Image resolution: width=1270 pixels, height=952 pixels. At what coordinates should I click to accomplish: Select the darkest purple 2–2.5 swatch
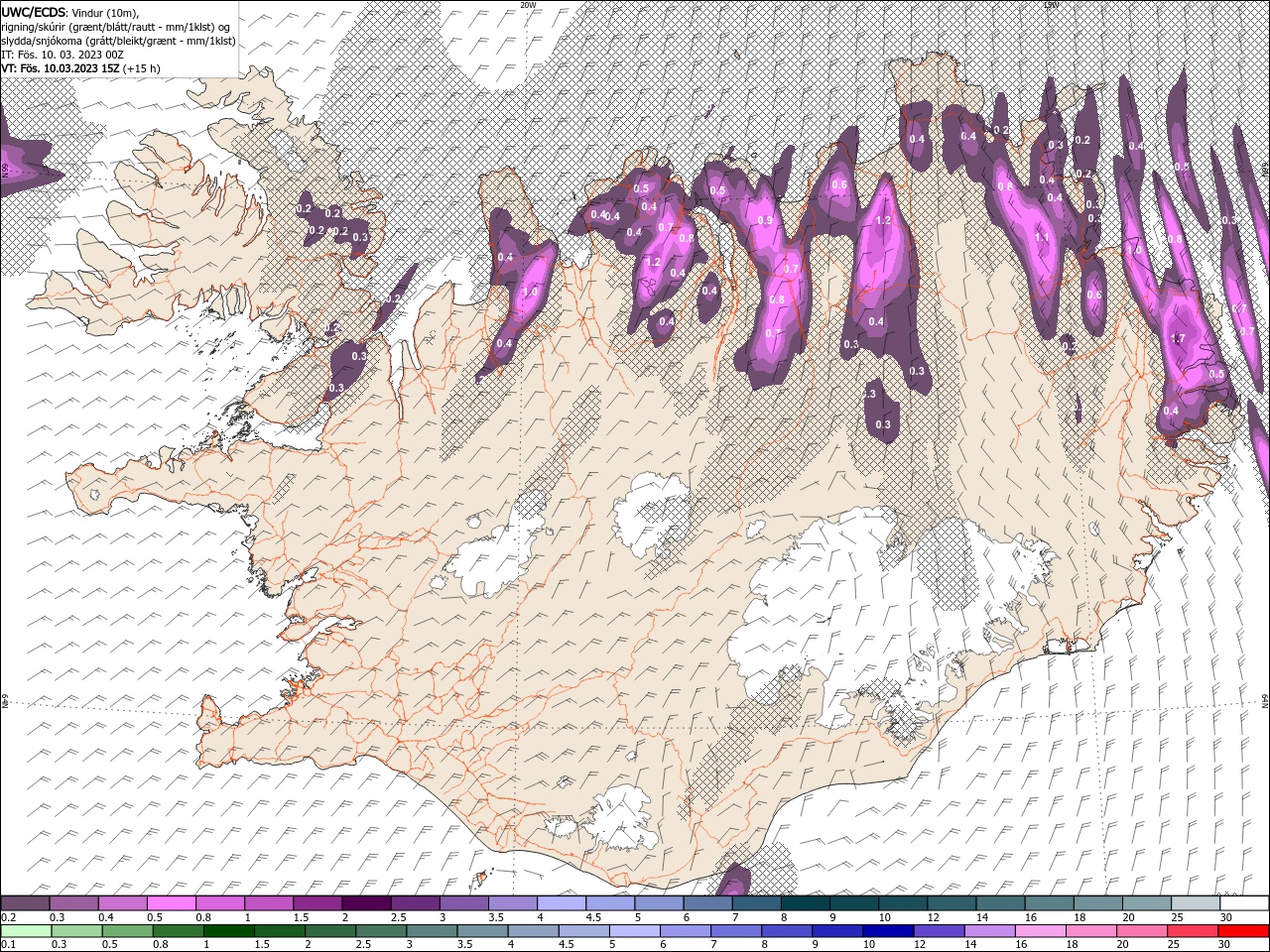click(x=366, y=903)
